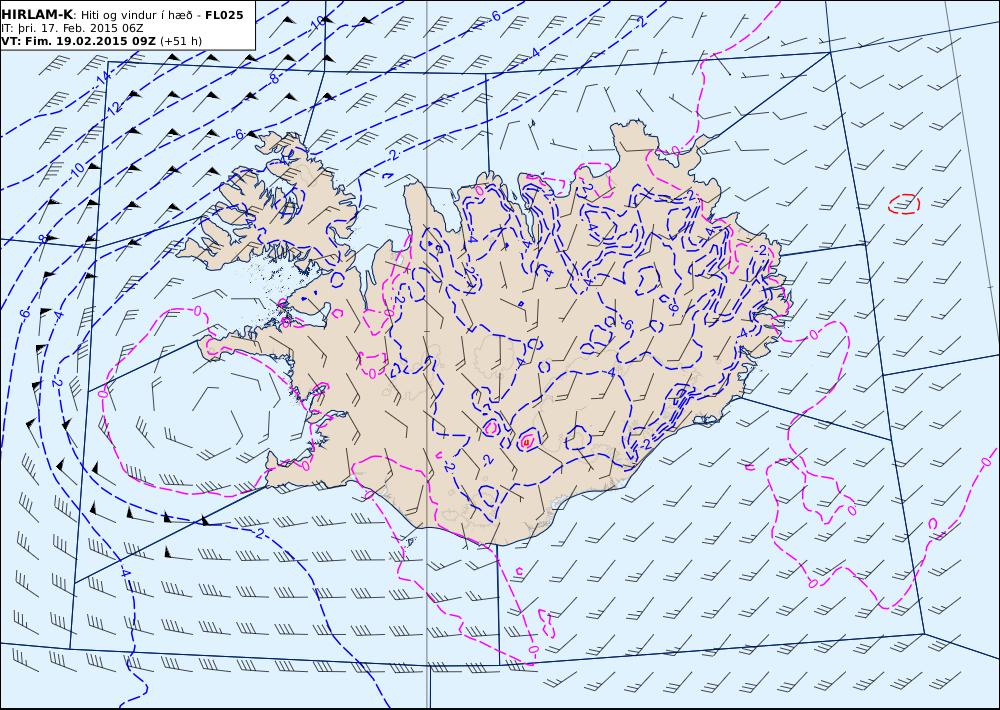Click the initial time line 'IT: þri. 17. Feb. 2015 06Z'
The image size is (1000, 710).
click(72, 28)
